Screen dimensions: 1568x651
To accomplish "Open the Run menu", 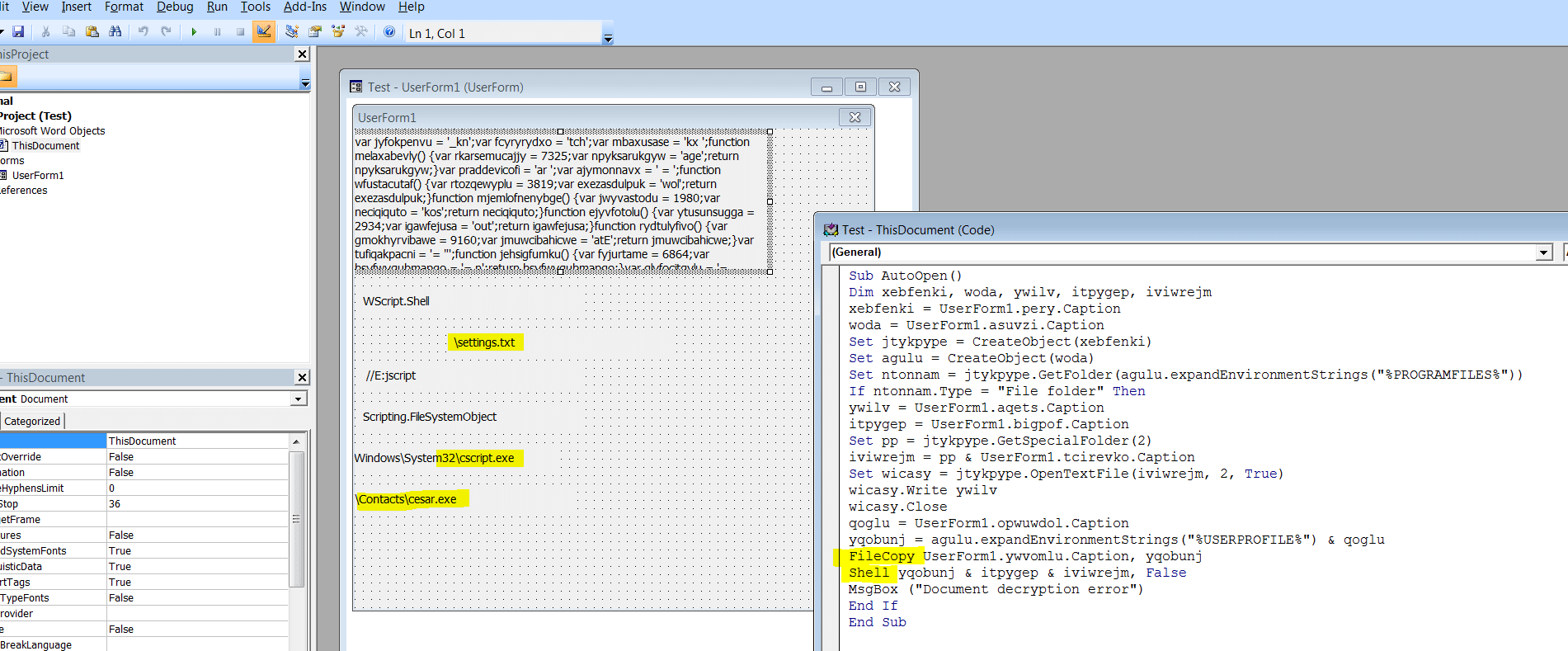I will pyautogui.click(x=217, y=7).
